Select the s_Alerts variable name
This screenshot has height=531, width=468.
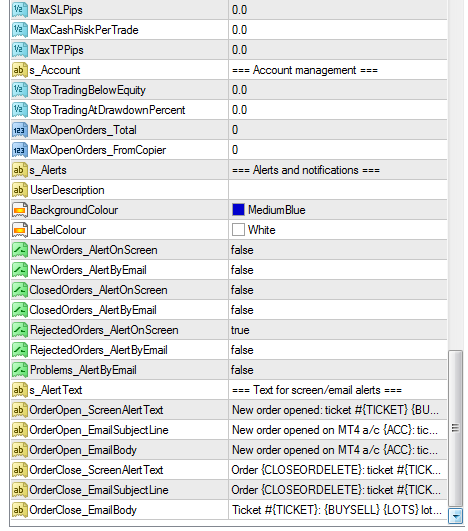[x=48, y=170]
